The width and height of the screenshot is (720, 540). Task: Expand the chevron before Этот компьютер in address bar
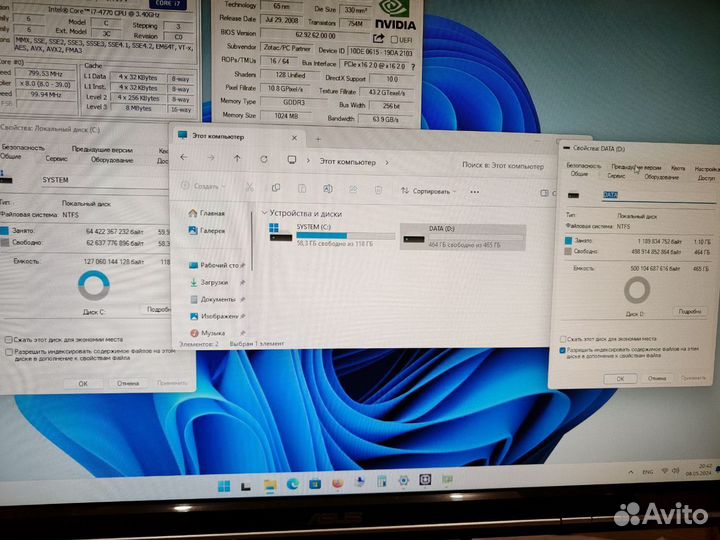point(308,161)
